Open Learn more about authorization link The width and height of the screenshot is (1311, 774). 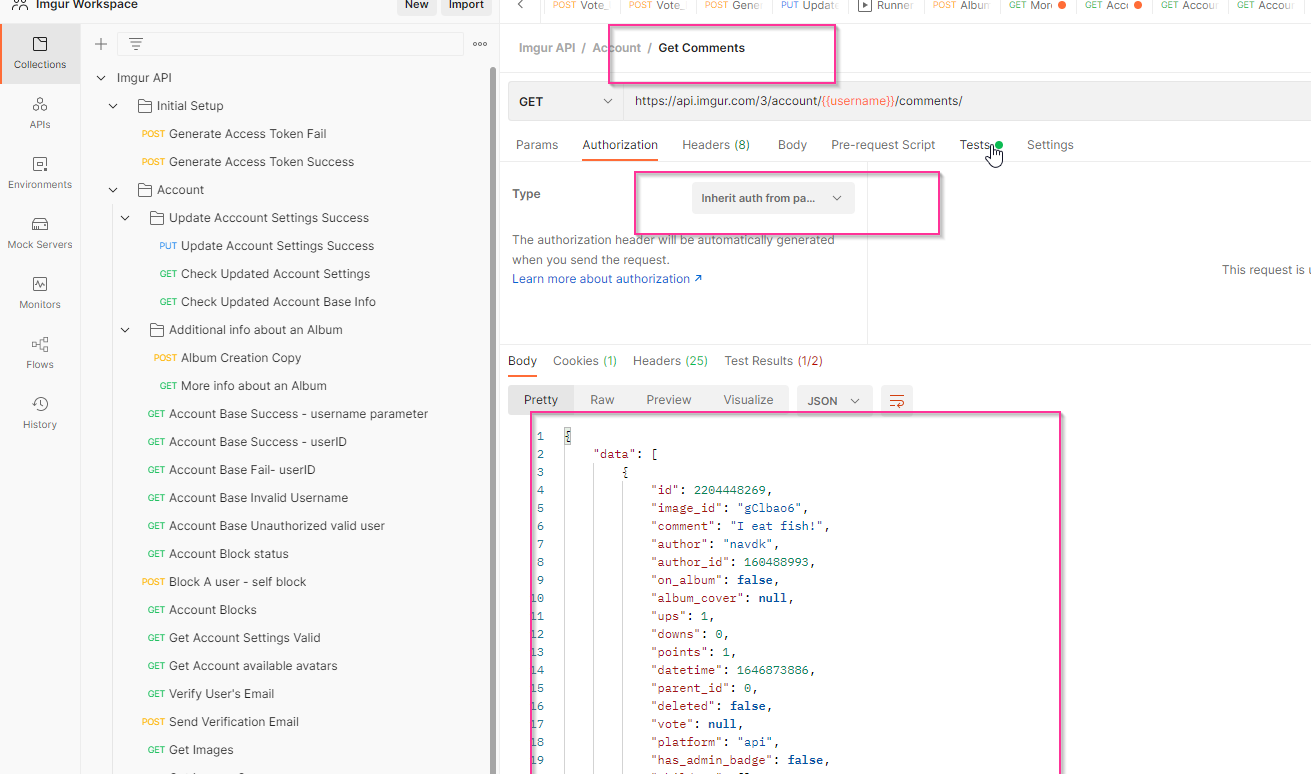607,279
